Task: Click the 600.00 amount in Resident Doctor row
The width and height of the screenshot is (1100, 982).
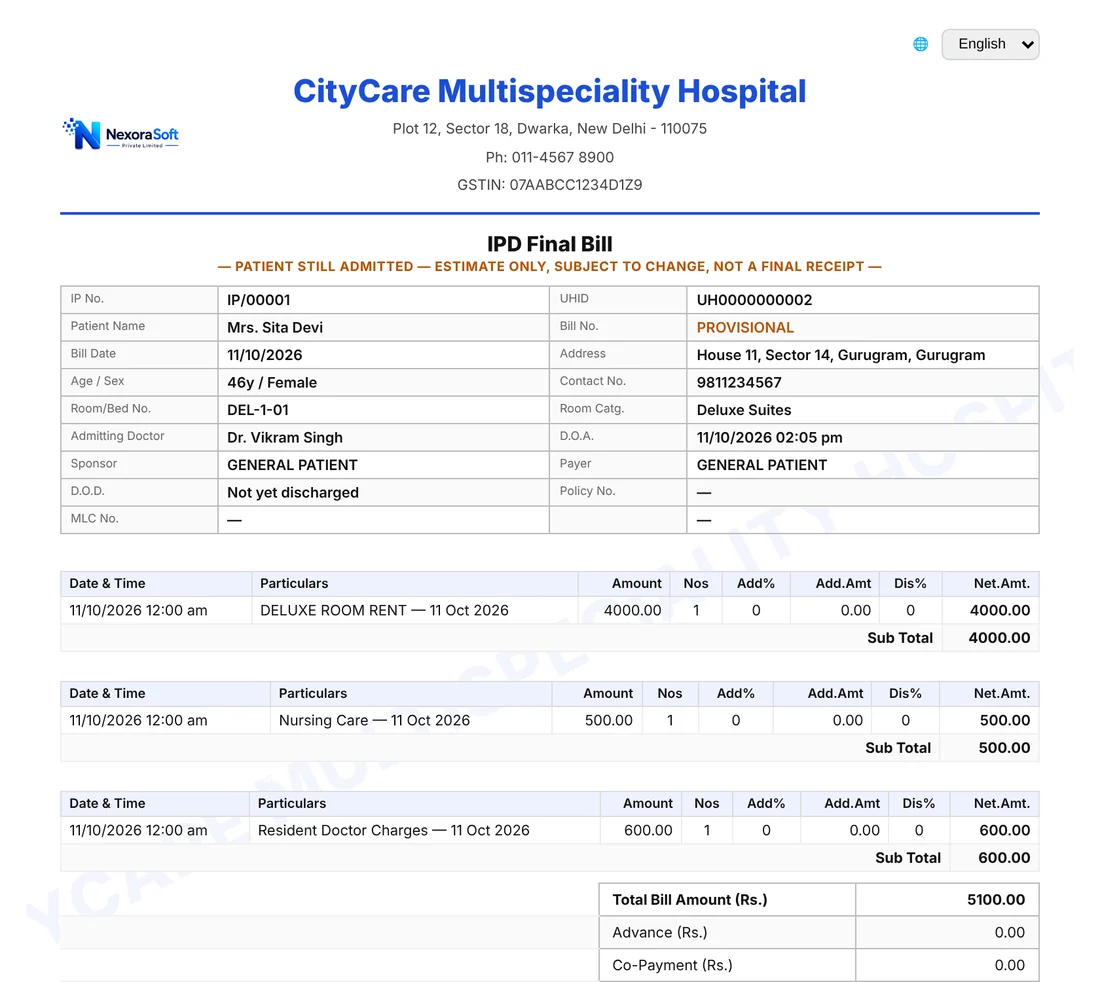Action: point(648,830)
